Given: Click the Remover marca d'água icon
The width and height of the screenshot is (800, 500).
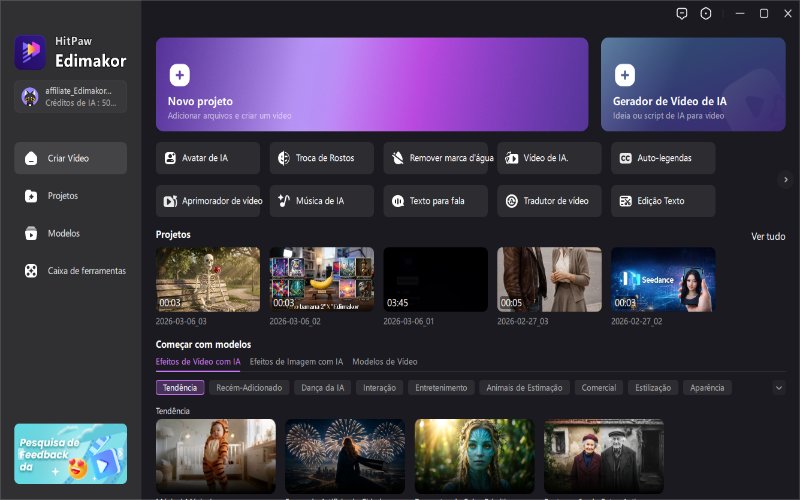Looking at the screenshot, I should tap(398, 158).
